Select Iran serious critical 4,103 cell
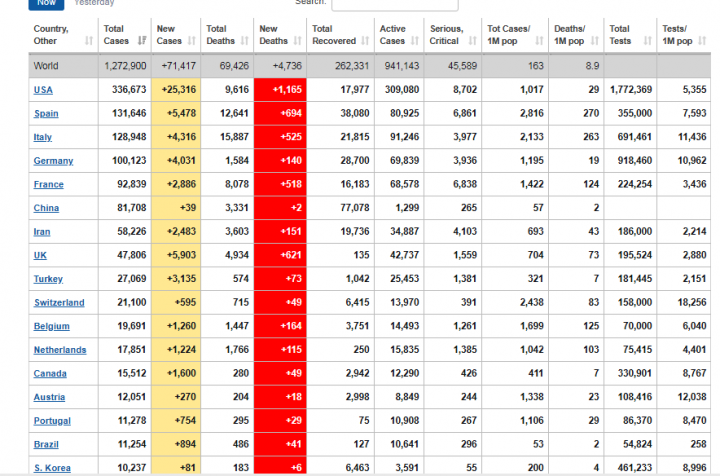The width and height of the screenshot is (720, 476). [x=453, y=231]
